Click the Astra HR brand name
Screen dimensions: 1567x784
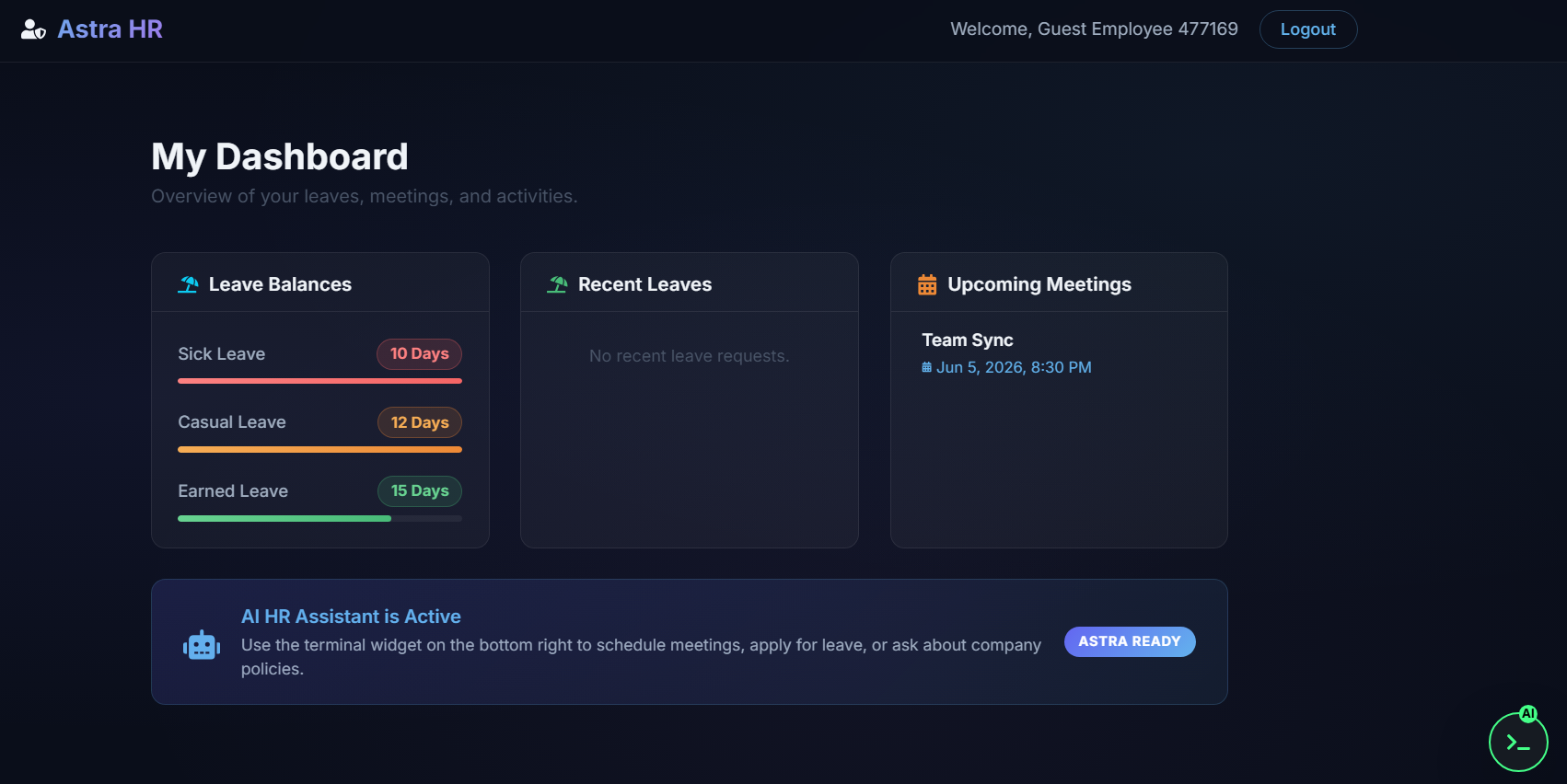point(110,29)
